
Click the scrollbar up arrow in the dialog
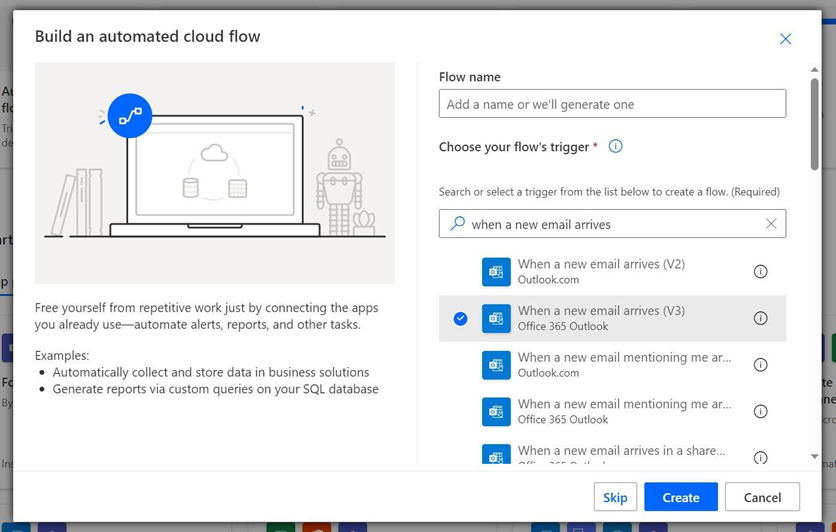pos(814,70)
